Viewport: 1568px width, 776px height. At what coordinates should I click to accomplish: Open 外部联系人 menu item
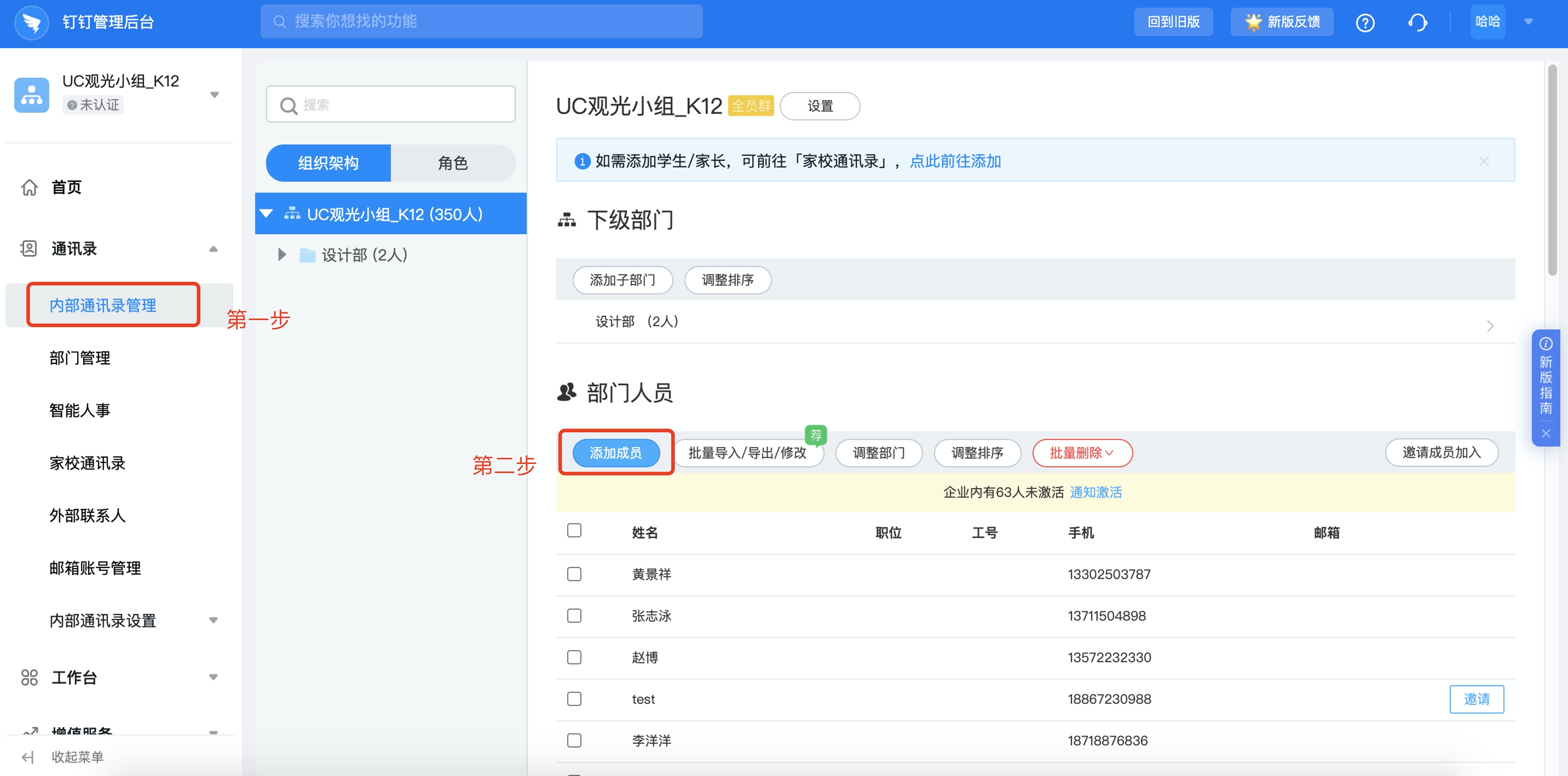(x=87, y=516)
